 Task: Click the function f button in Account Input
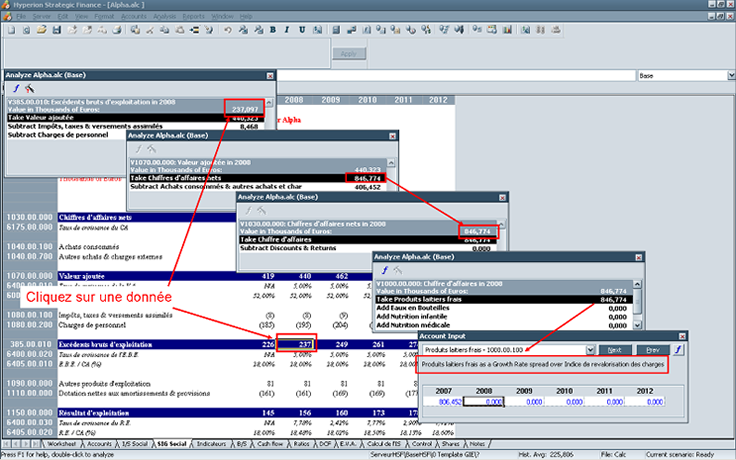[x=678, y=350]
